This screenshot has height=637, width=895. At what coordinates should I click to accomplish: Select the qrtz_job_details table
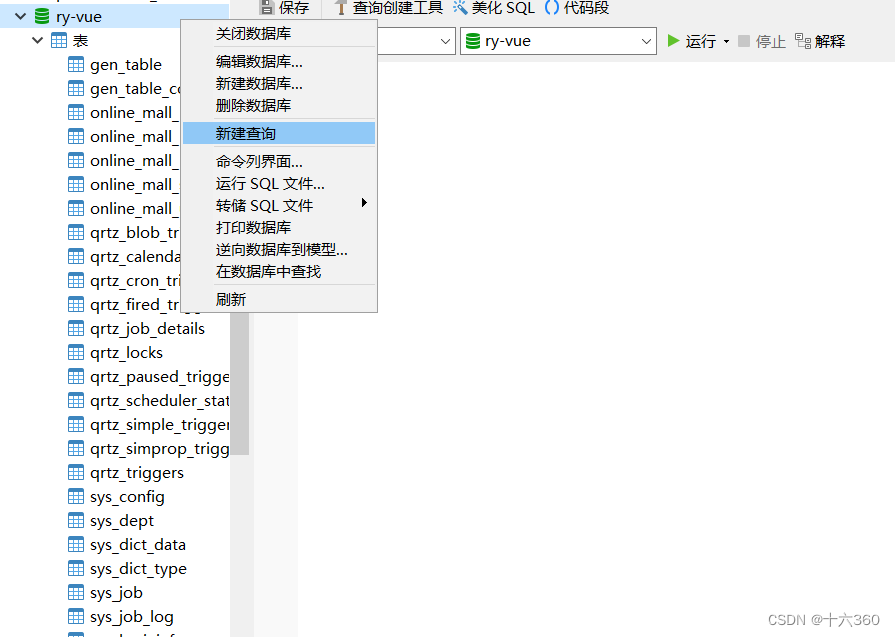pos(142,328)
